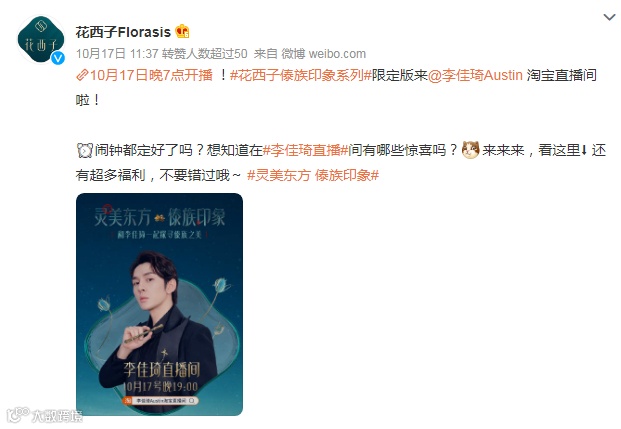Open hashtag #灵美东方 傣族印象#
This screenshot has width=621, height=429.
pyautogui.click(x=313, y=175)
